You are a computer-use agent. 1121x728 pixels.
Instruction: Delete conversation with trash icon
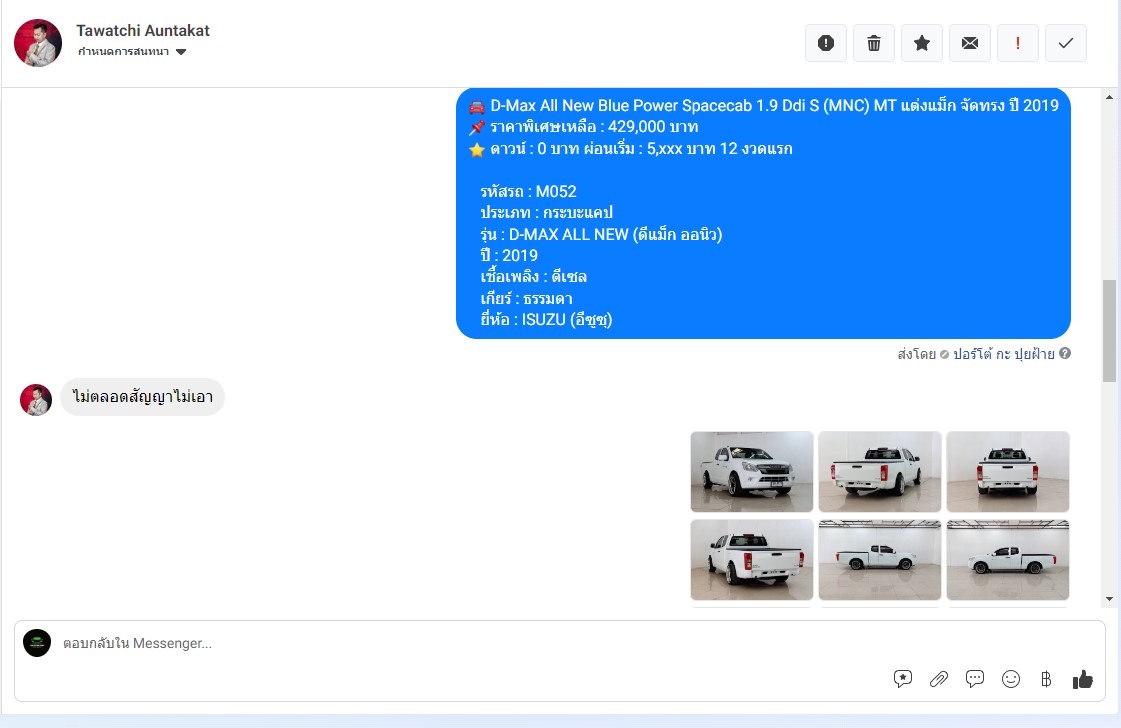[874, 43]
